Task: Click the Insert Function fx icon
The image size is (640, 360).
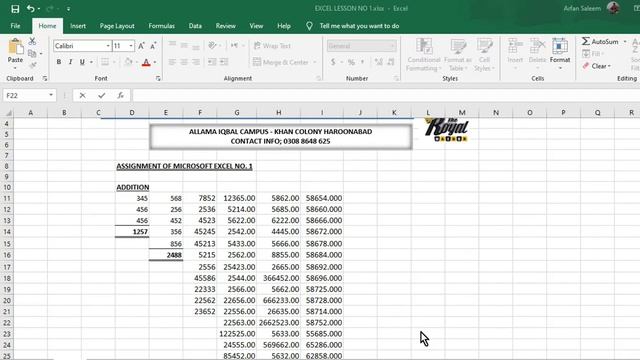Action: (120, 96)
